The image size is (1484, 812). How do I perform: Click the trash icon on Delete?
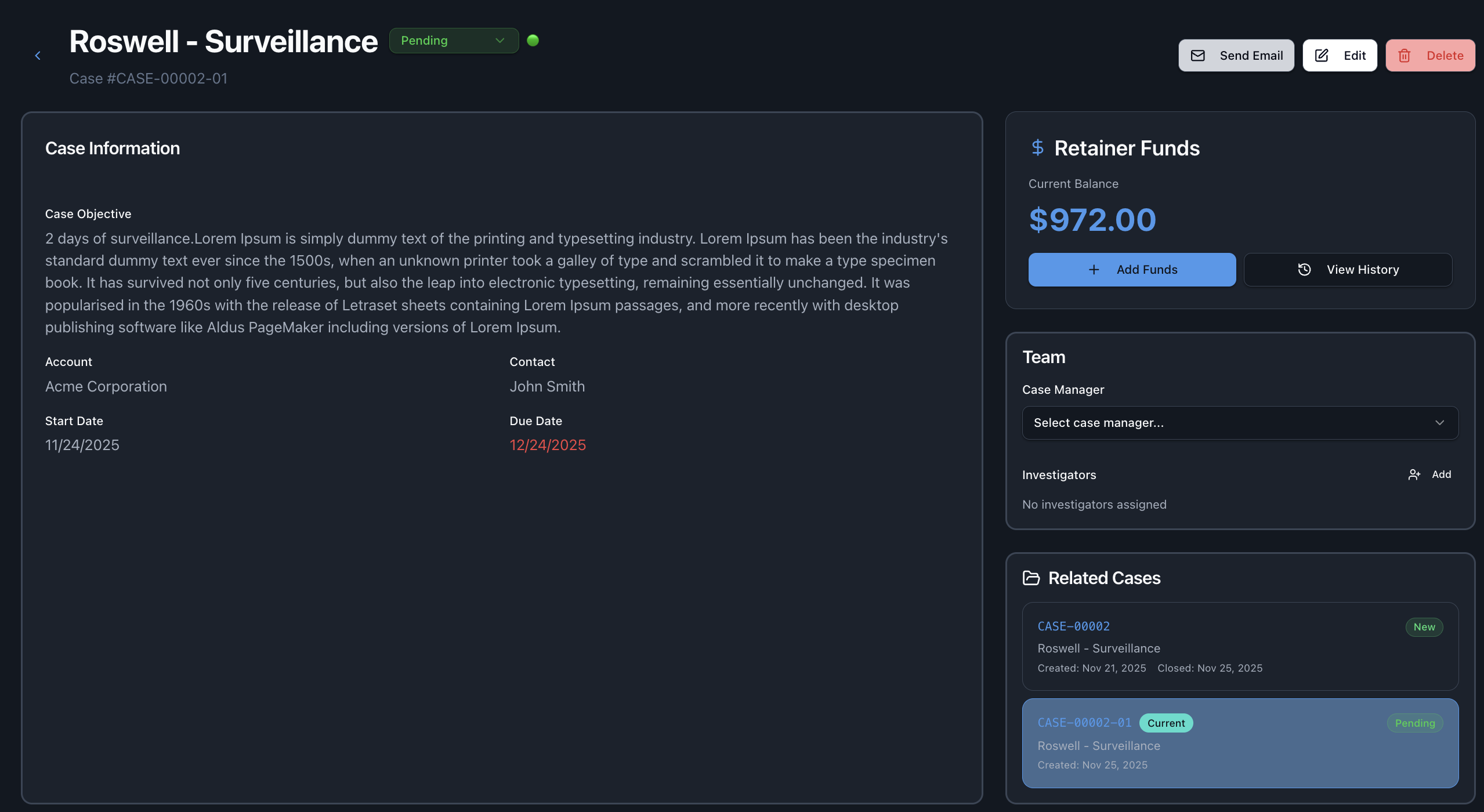tap(1404, 56)
